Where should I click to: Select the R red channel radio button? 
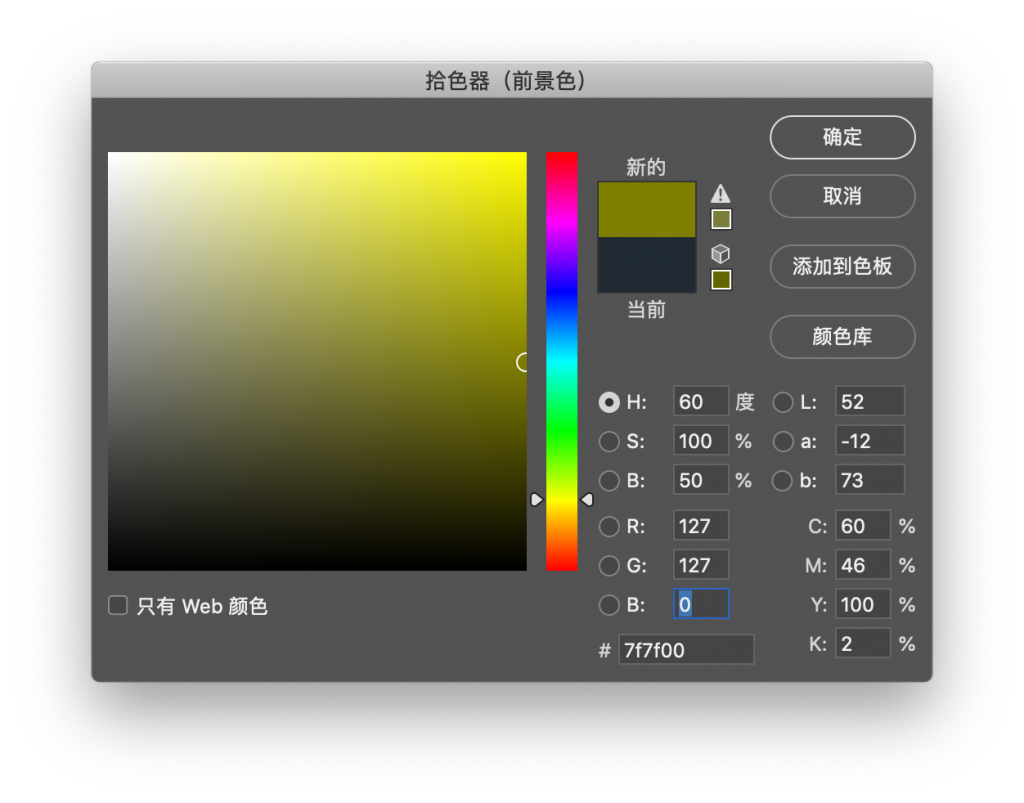[608, 526]
